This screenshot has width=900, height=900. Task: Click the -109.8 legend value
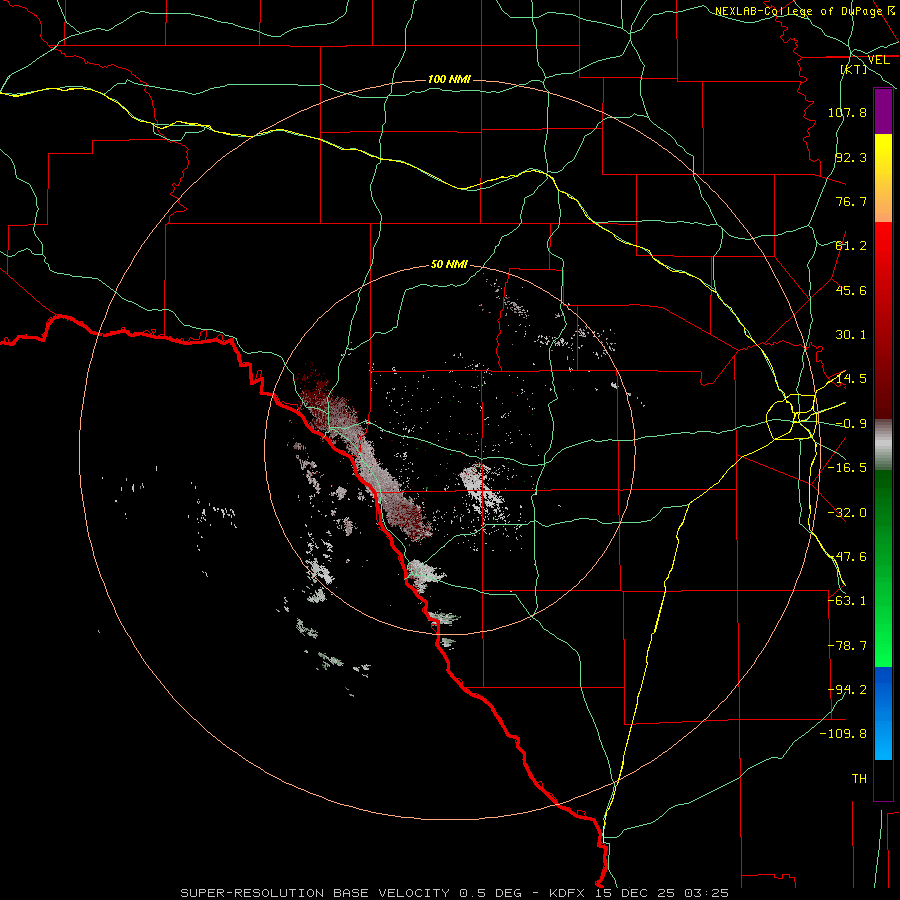pyautogui.click(x=843, y=734)
